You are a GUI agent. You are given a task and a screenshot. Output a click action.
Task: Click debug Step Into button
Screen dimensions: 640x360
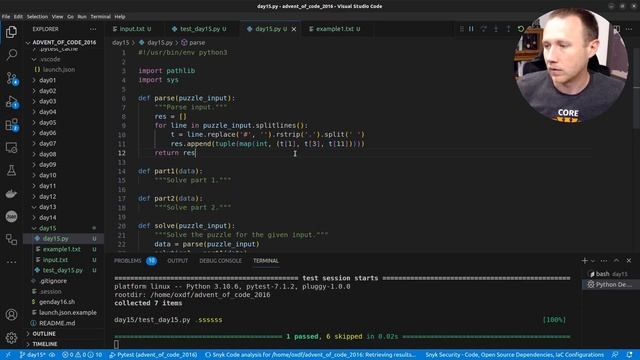[x=496, y=29]
